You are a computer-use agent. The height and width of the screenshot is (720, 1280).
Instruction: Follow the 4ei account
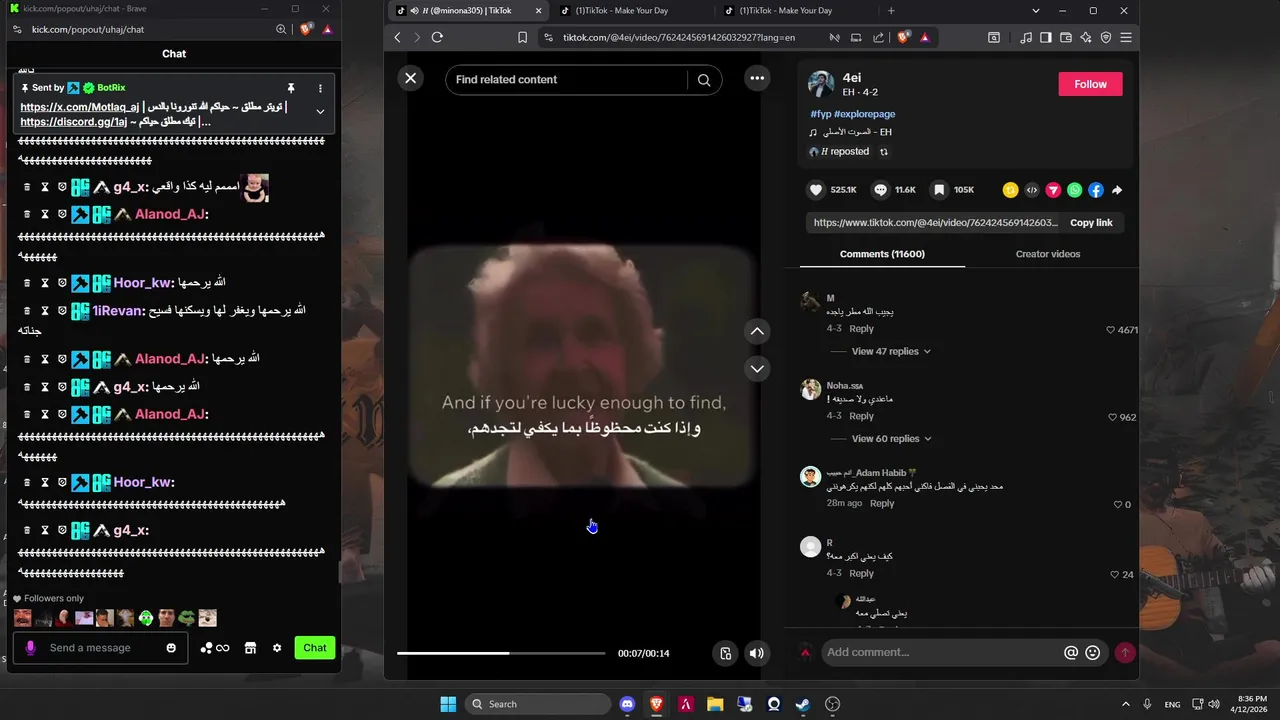pyautogui.click(x=1090, y=84)
